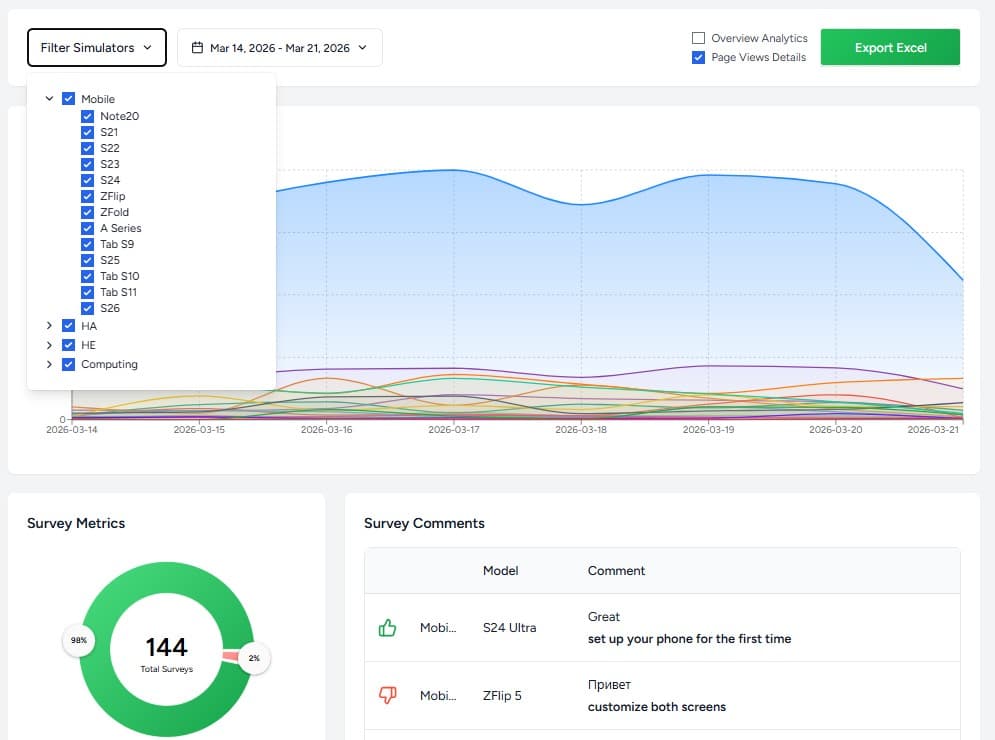The height and width of the screenshot is (740, 995).
Task: Click the red thumbs down icon for ZFlip 5
Action: pyautogui.click(x=387, y=695)
